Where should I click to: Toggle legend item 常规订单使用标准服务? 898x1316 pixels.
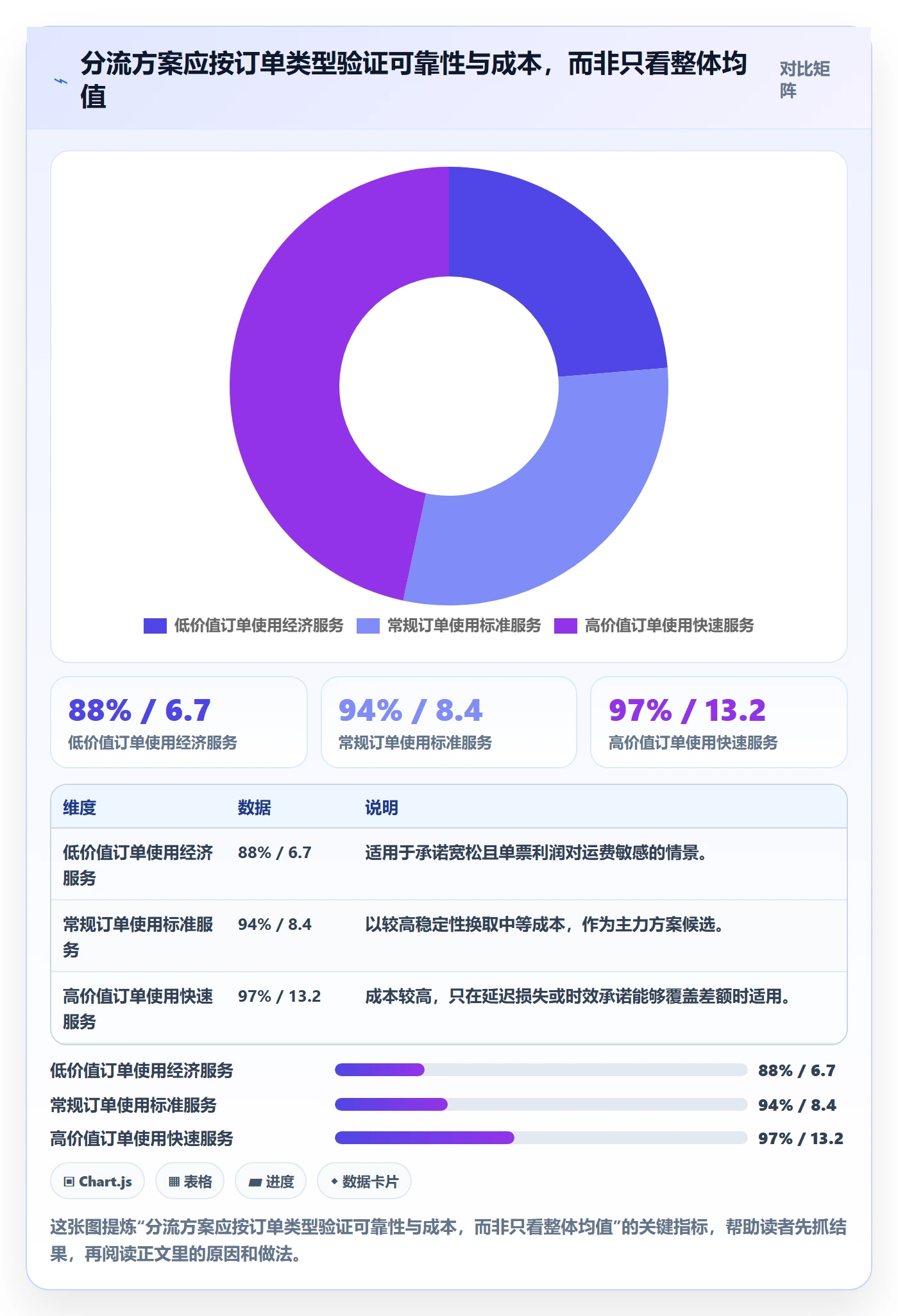[x=449, y=625]
